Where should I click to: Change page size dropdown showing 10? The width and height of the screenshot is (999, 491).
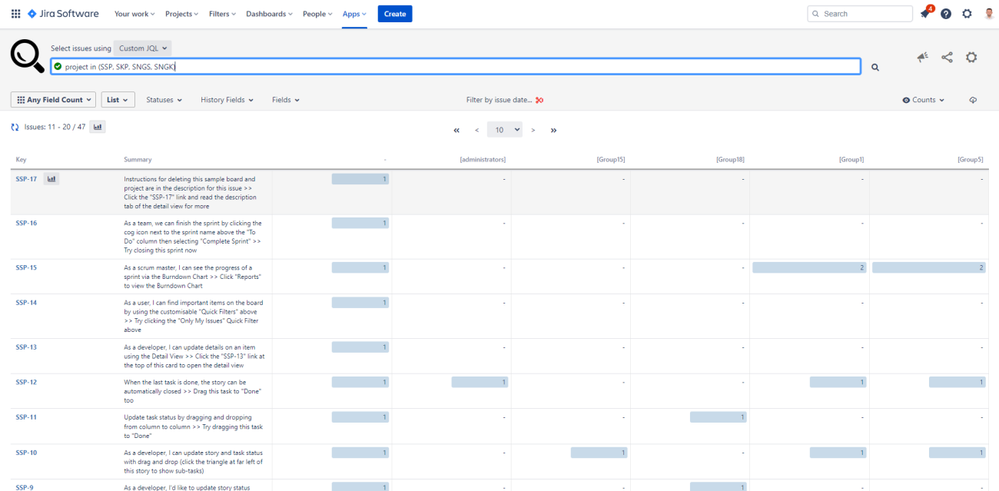[505, 130]
